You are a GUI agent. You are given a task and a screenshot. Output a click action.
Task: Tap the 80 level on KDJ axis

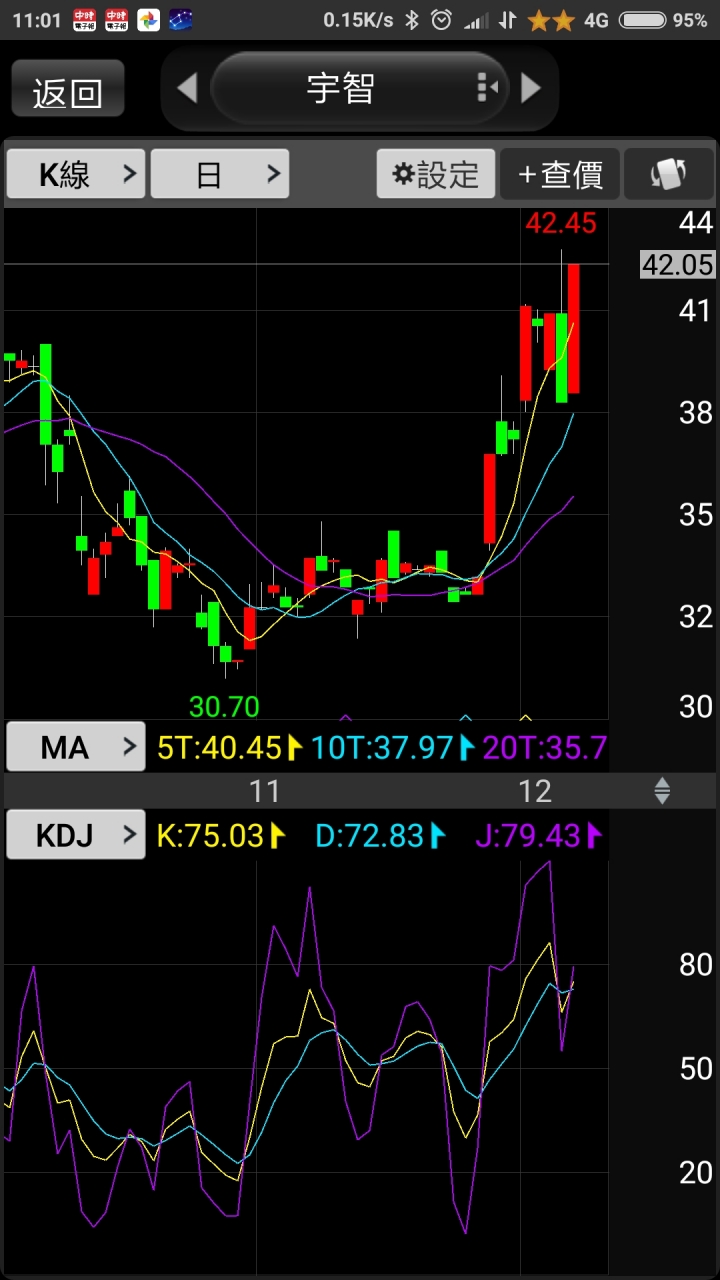point(696,965)
